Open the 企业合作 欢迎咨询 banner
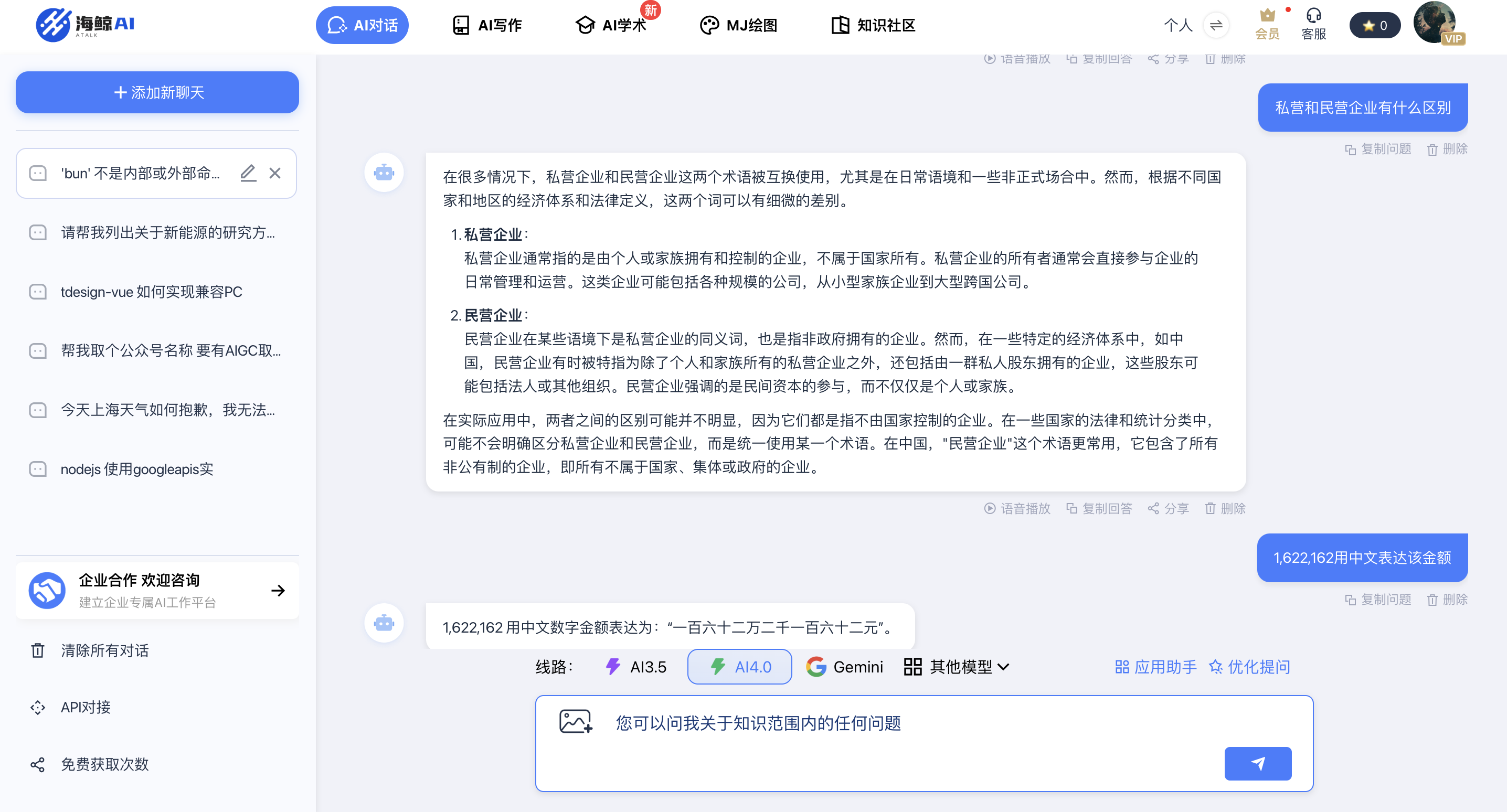 pos(157,590)
